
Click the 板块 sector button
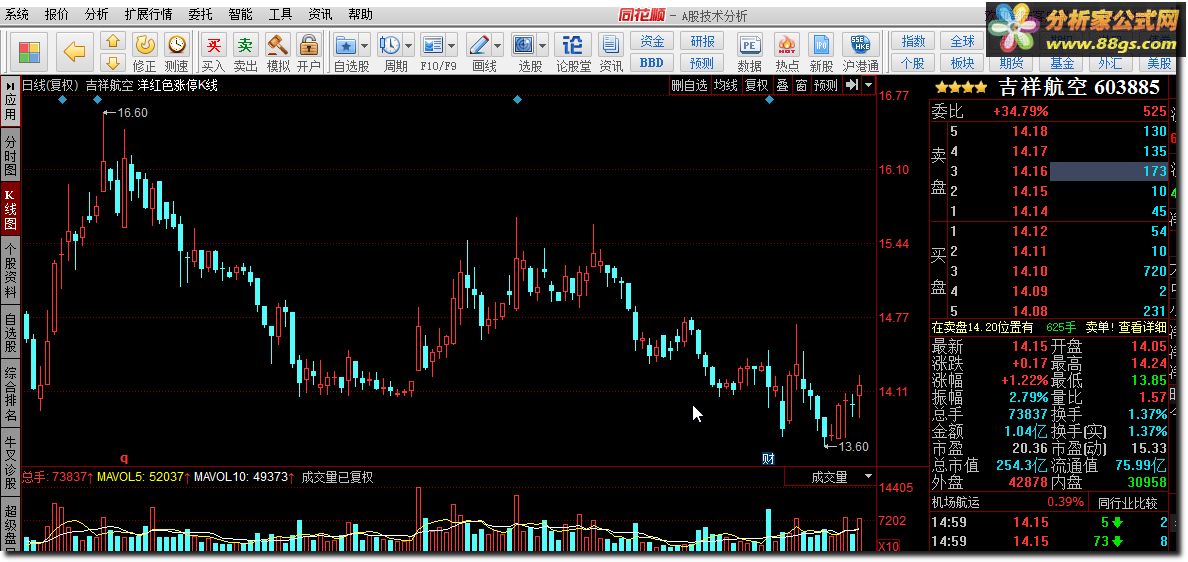tap(962, 63)
